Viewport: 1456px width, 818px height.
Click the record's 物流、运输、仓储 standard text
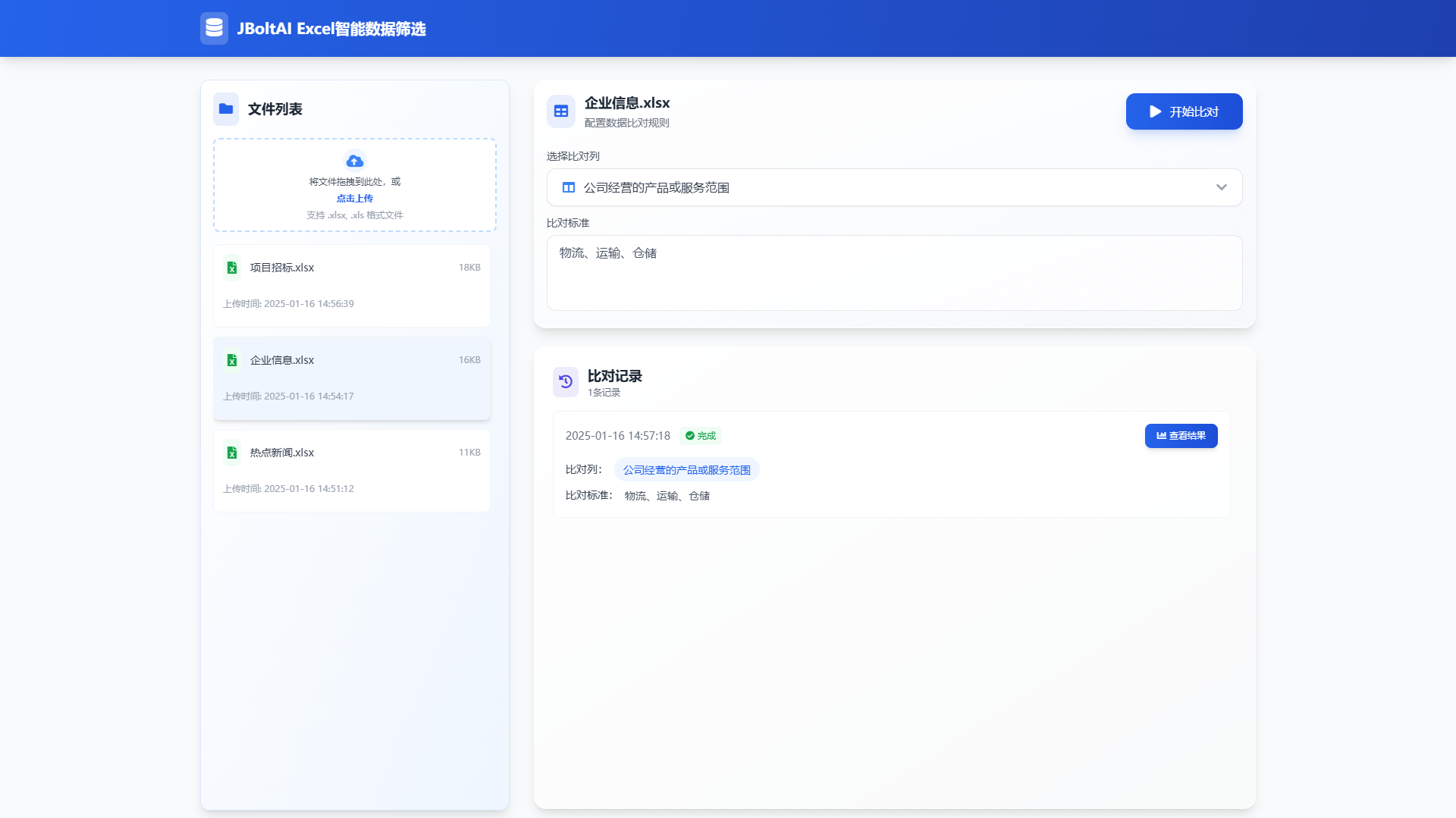(x=667, y=496)
